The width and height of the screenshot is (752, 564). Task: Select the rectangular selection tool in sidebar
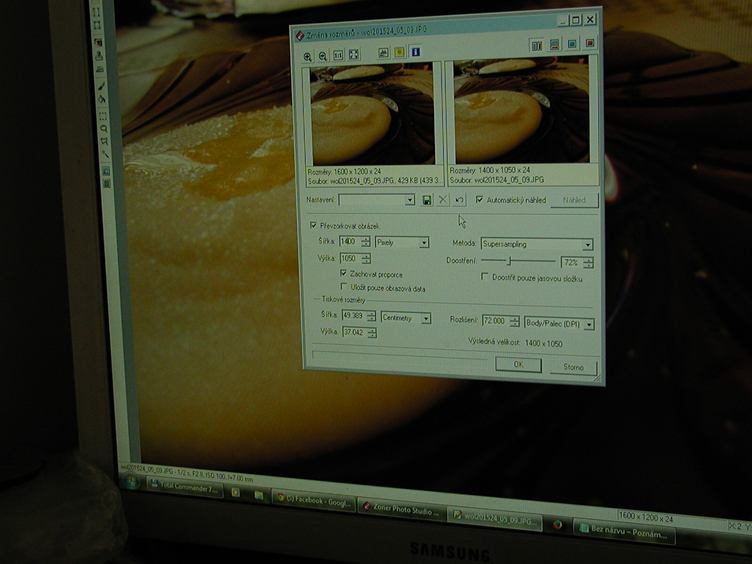[103, 116]
